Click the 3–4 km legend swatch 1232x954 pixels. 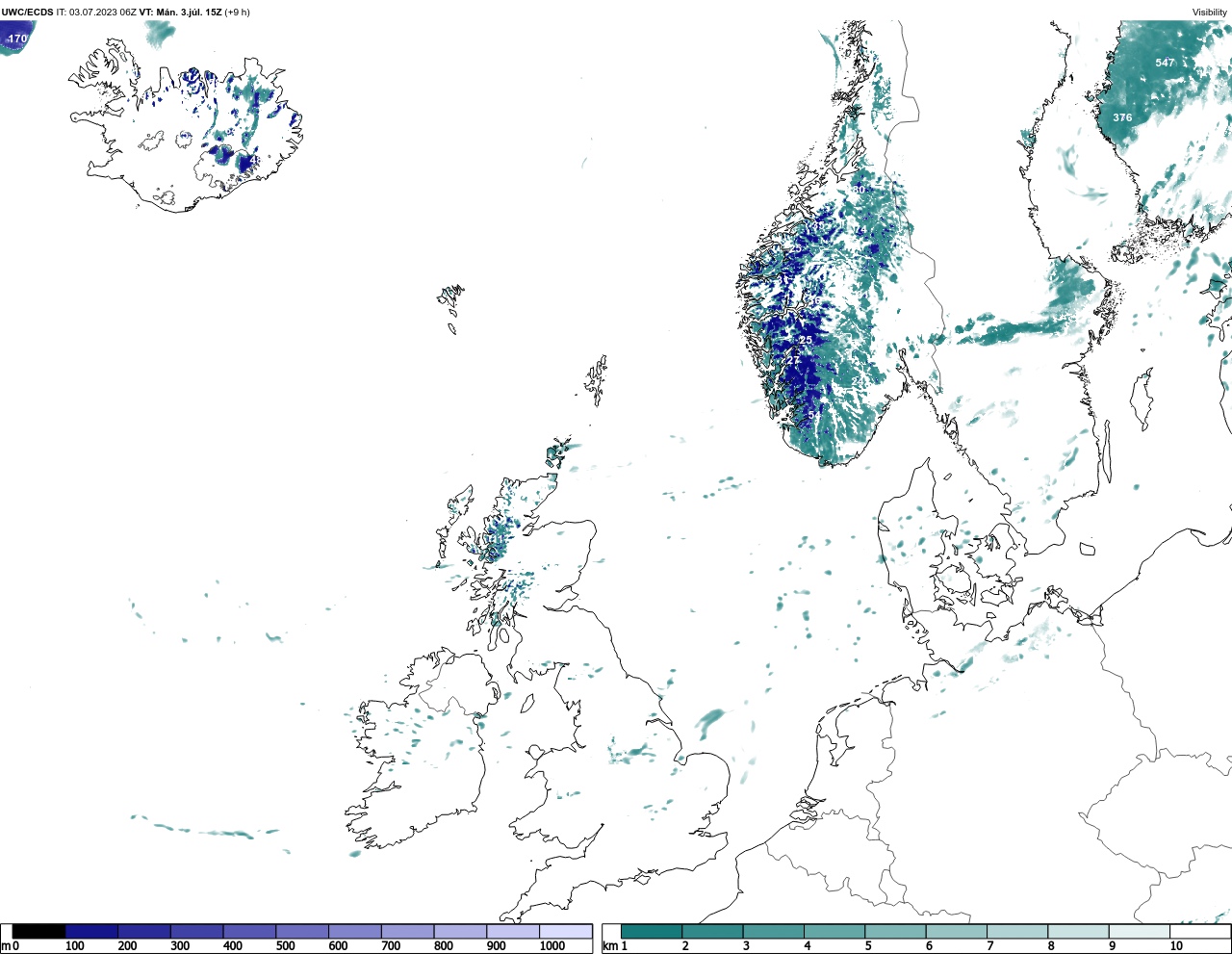coord(773,931)
